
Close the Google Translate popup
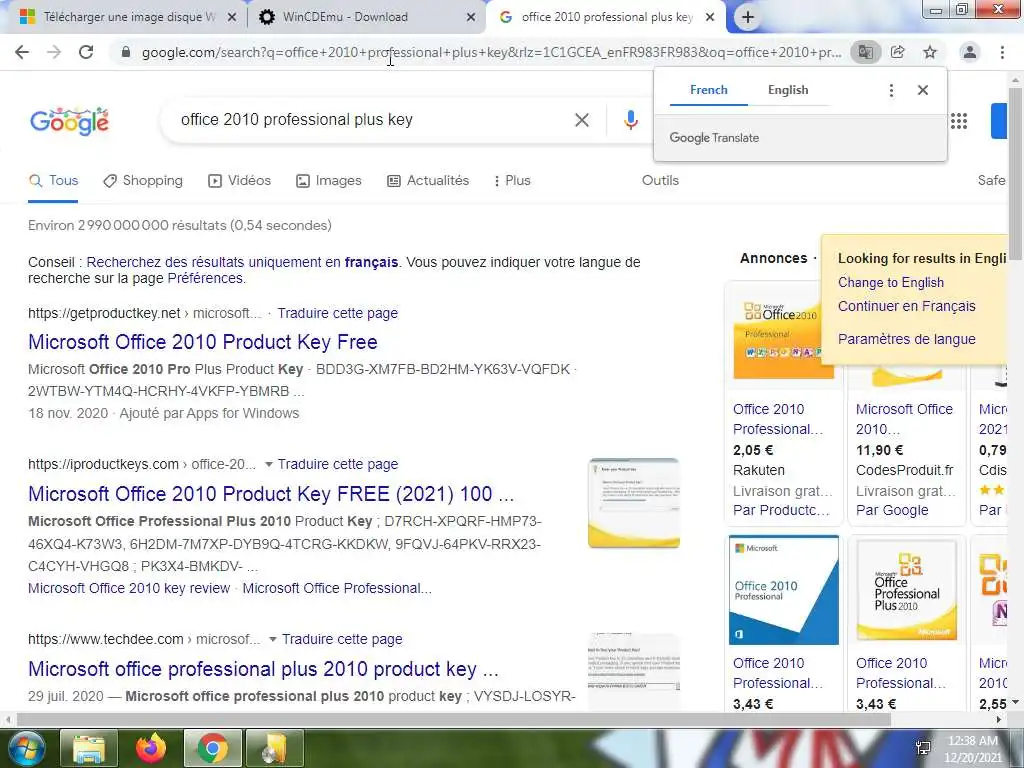[x=923, y=90]
